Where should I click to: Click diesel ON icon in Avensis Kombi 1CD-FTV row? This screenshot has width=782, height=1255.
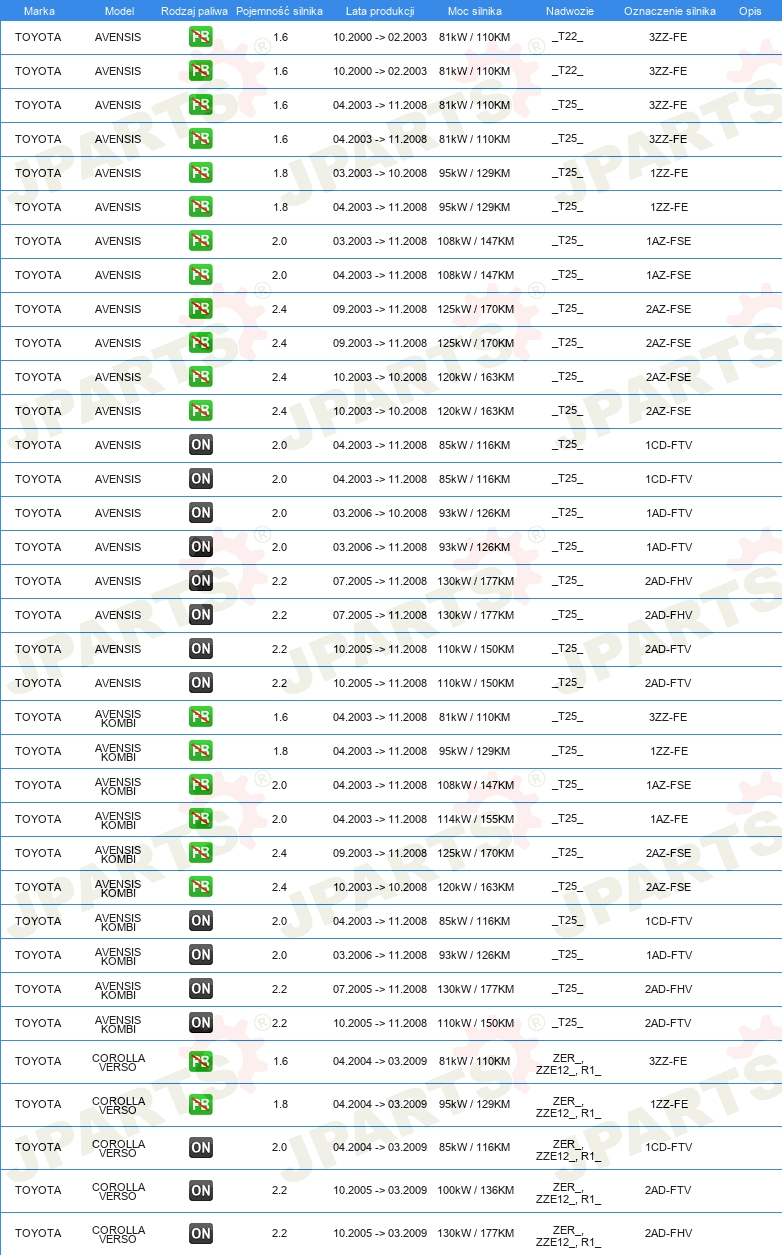201,921
